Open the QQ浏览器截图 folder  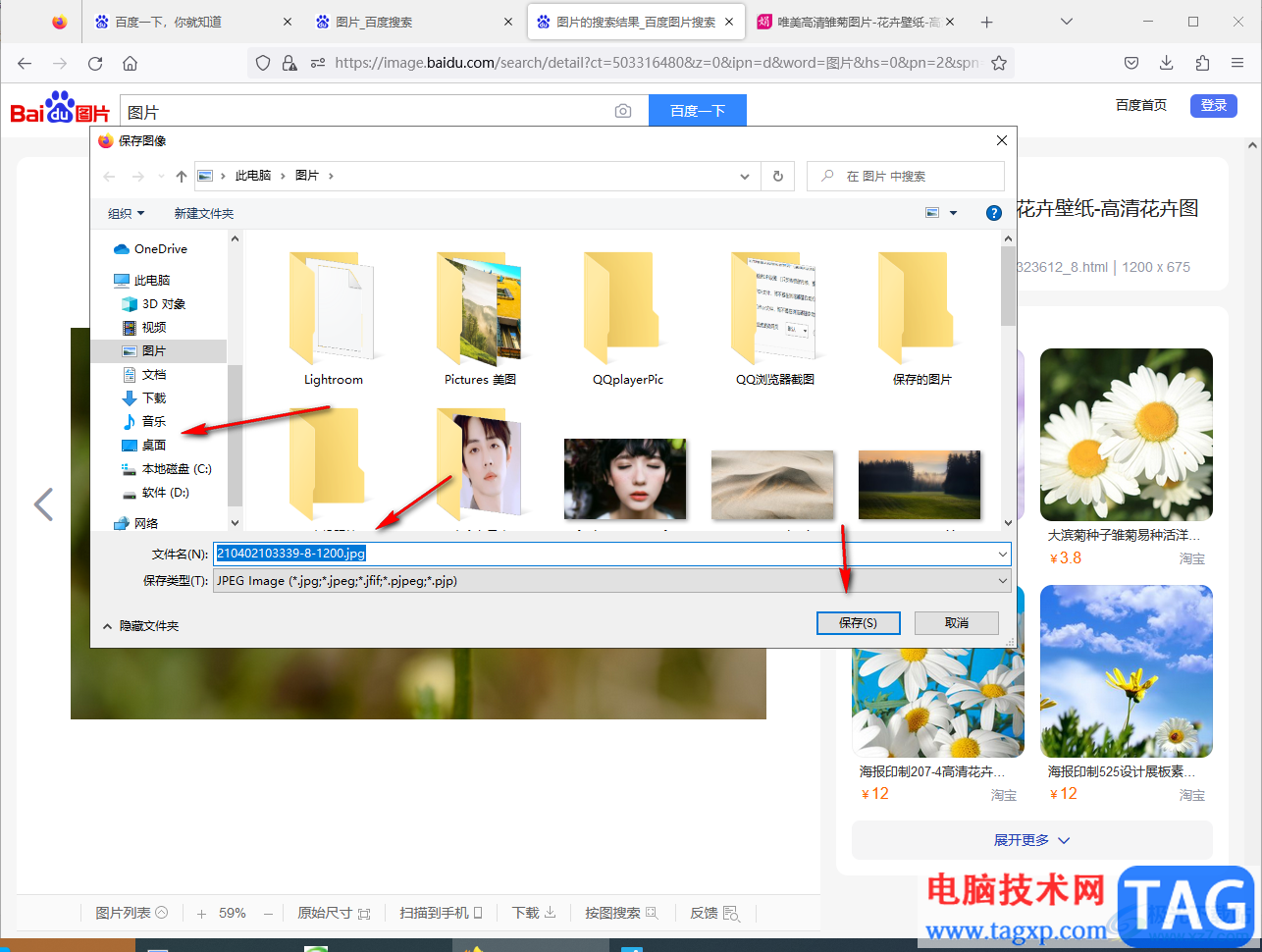775,318
